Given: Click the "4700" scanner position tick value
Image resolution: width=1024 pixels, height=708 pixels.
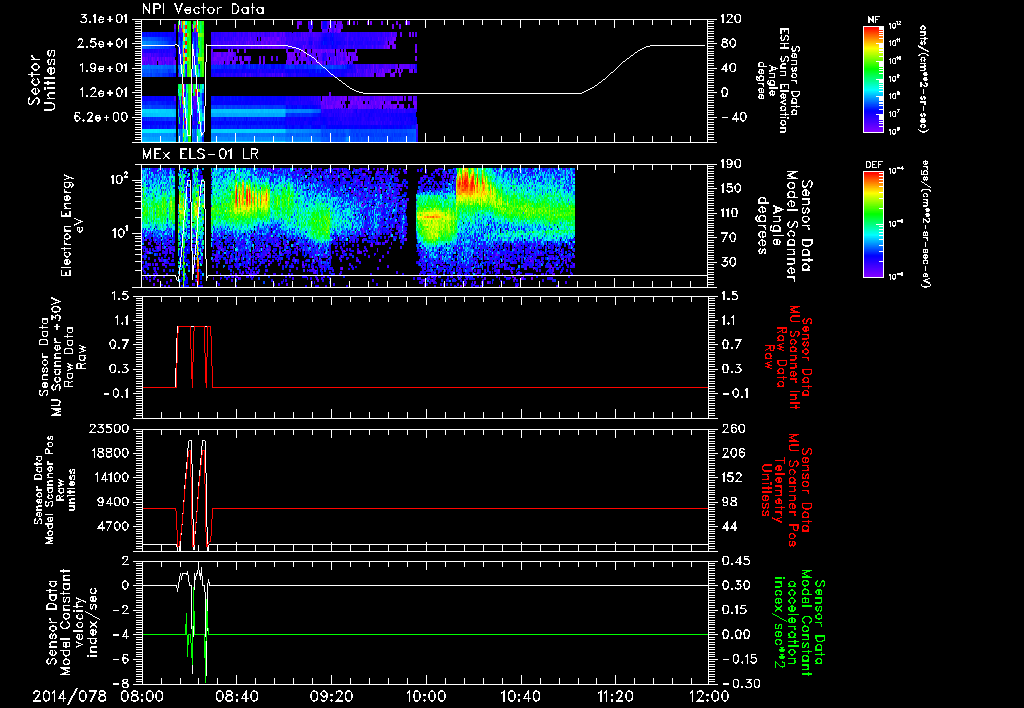Looking at the screenshot, I should pyautogui.click(x=112, y=526).
